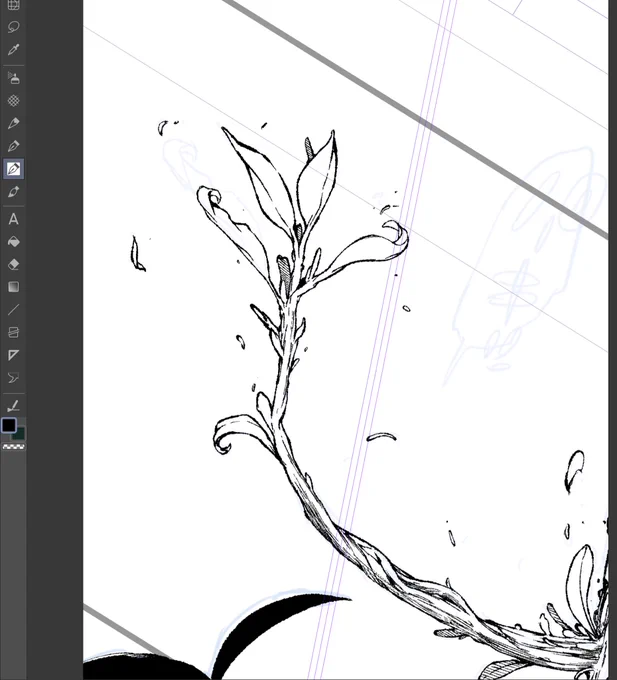Select the Lasso selection tool
This screenshot has height=680, width=617.
point(13,27)
